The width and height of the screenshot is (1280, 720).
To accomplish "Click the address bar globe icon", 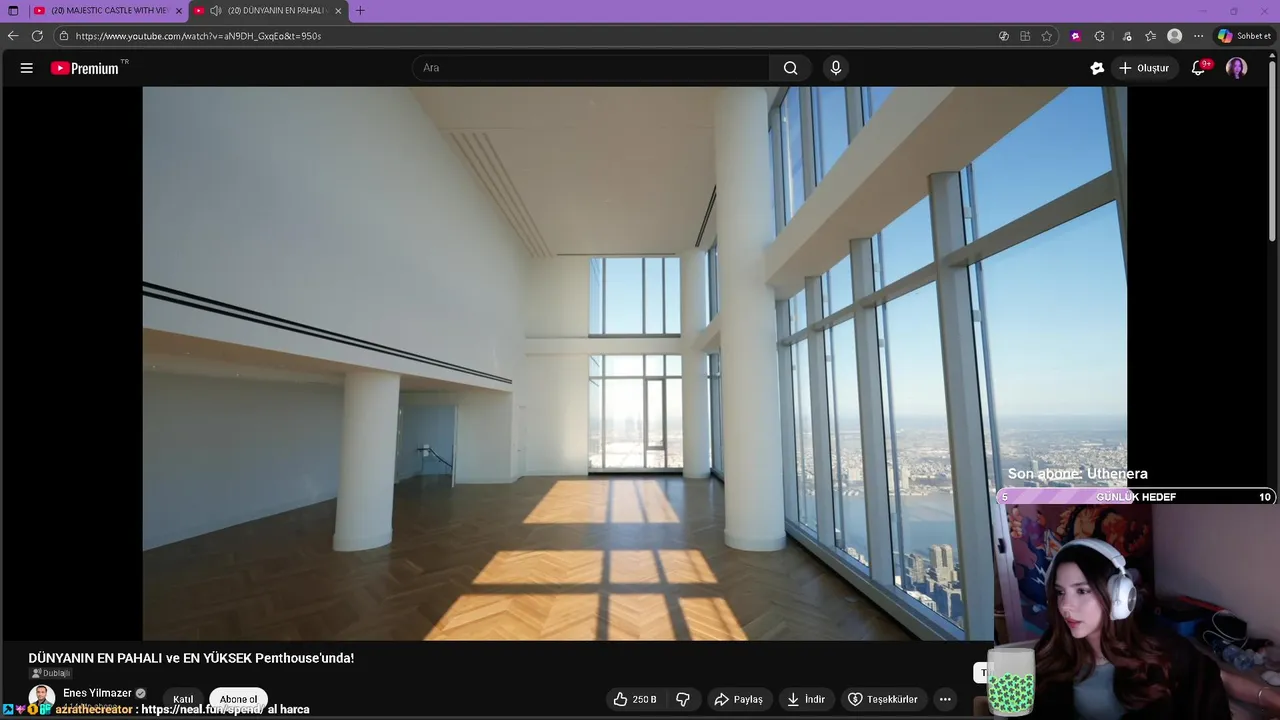I will tap(1004, 36).
